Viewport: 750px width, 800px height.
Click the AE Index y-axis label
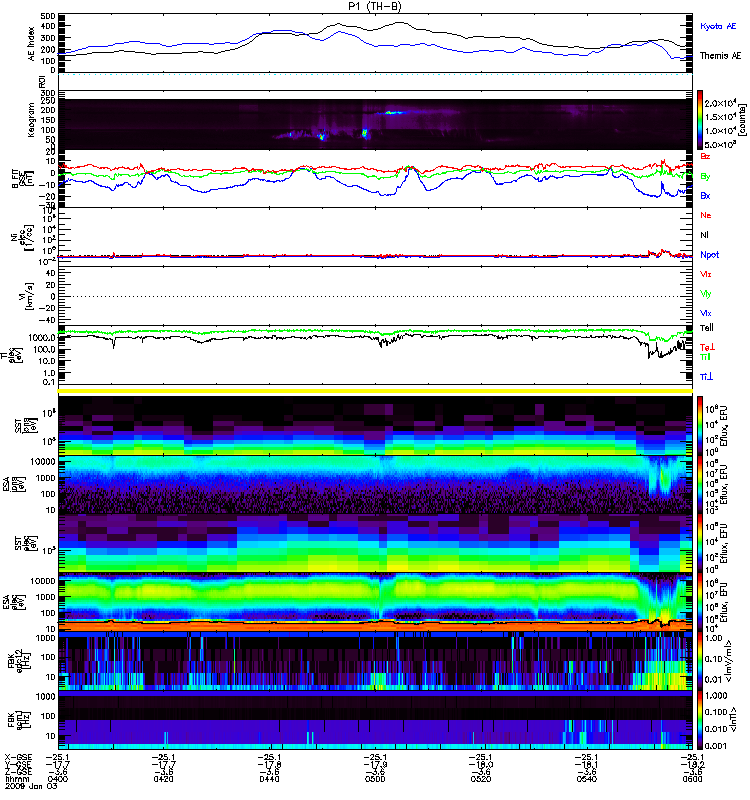(x=32, y=43)
